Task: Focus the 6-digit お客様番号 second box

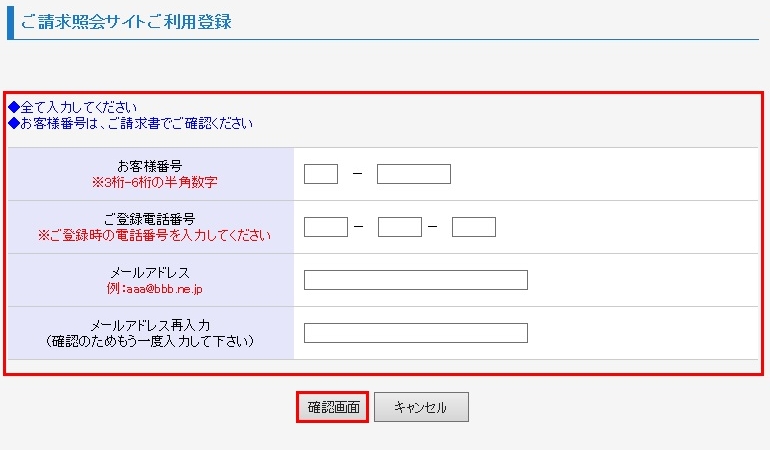Action: [413, 174]
